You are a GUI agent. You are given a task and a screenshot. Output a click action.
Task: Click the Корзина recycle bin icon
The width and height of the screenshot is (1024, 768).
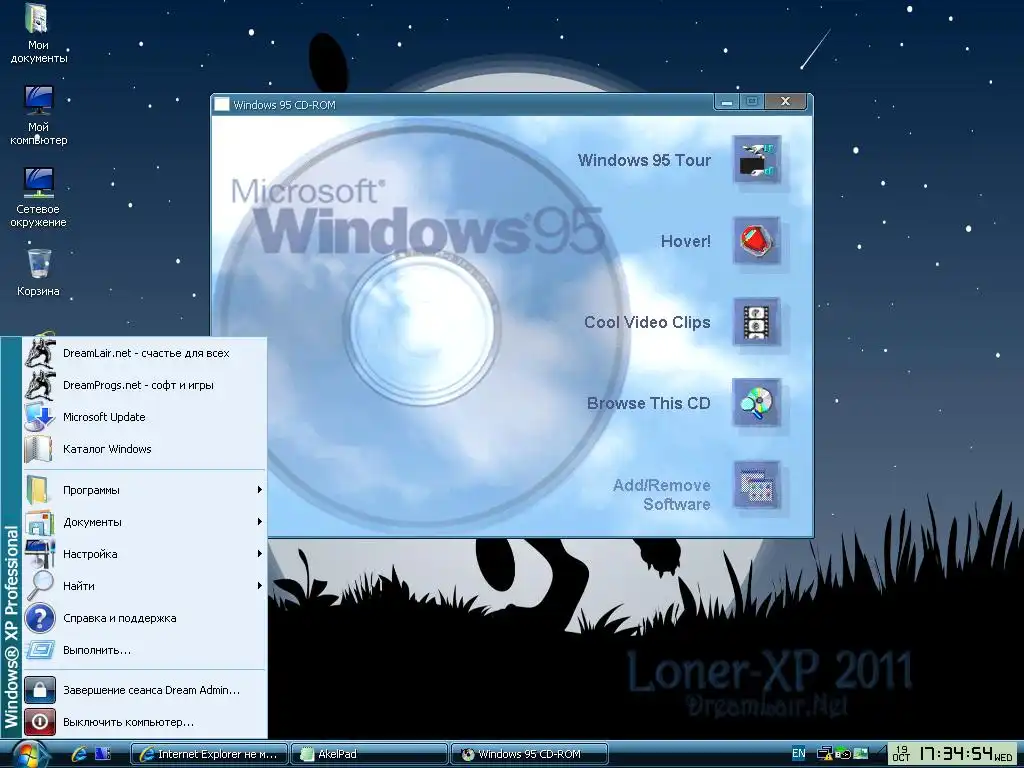[39, 273]
